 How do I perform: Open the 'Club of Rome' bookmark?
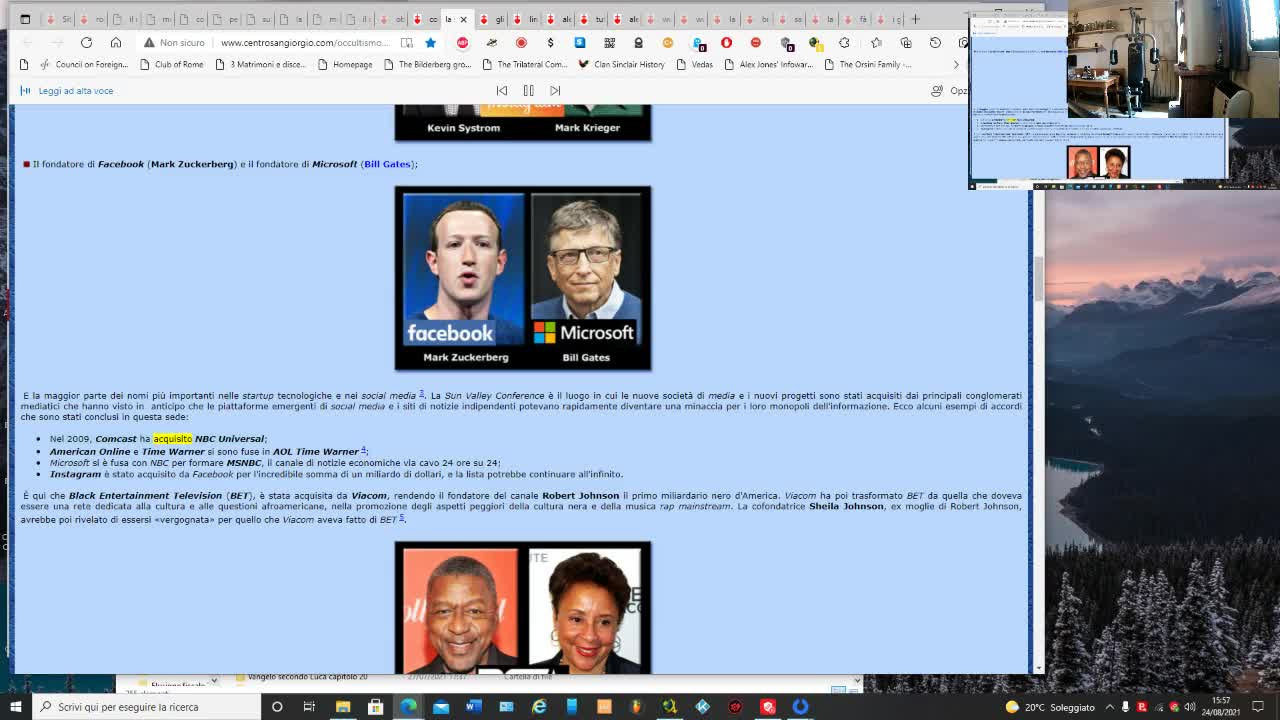pyautogui.click(x=171, y=64)
